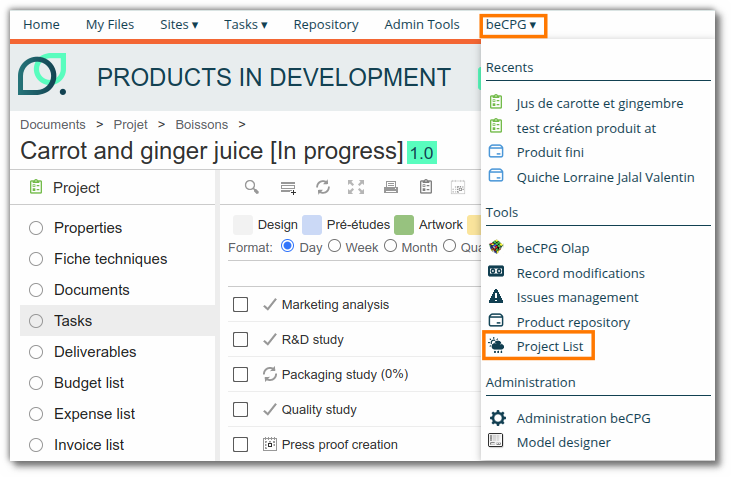731x477 pixels.
Task: Open Administration beCPG link
Action: tap(584, 418)
